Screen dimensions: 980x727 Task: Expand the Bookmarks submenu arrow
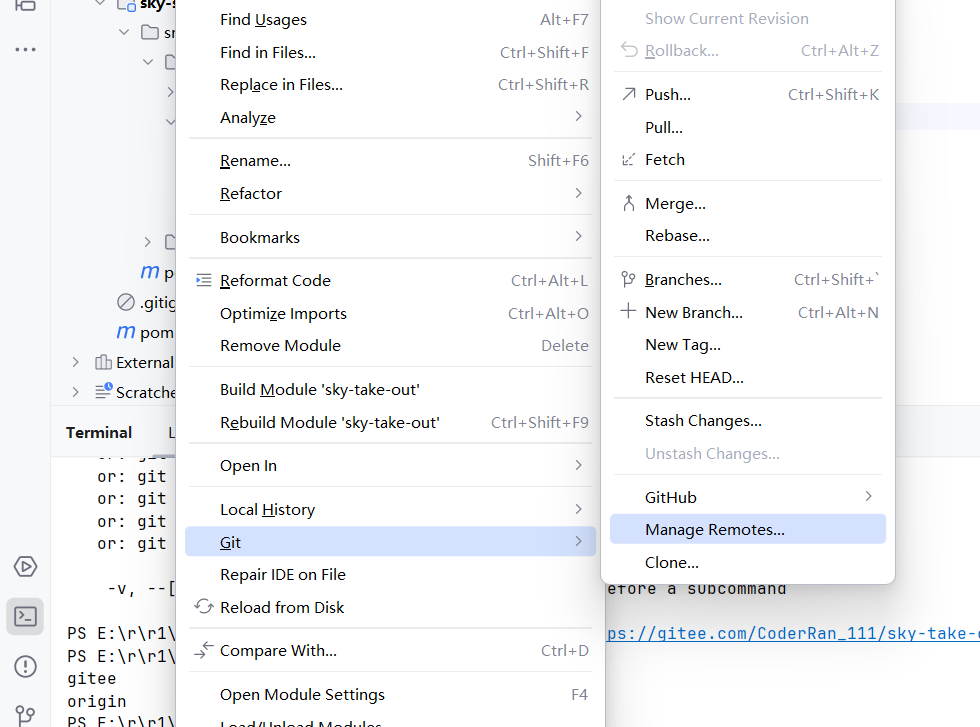click(578, 236)
